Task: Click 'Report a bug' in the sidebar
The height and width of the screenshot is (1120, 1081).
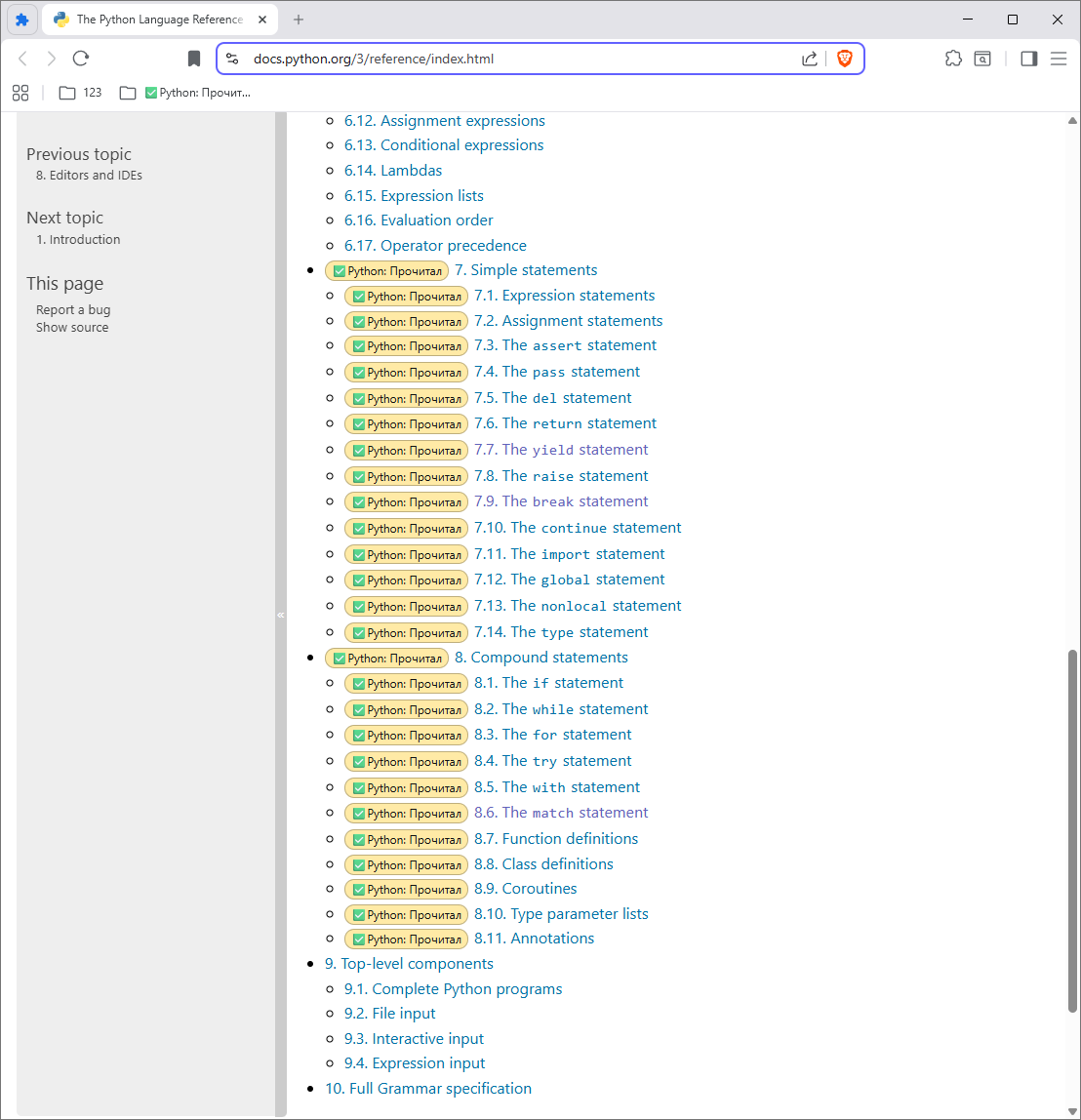Action: pyautogui.click(x=73, y=310)
